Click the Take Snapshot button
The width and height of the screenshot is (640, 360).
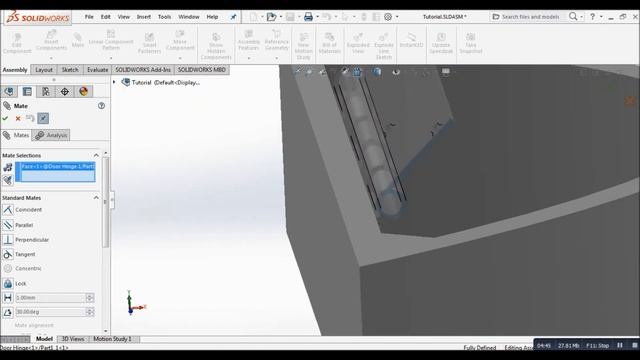click(471, 43)
